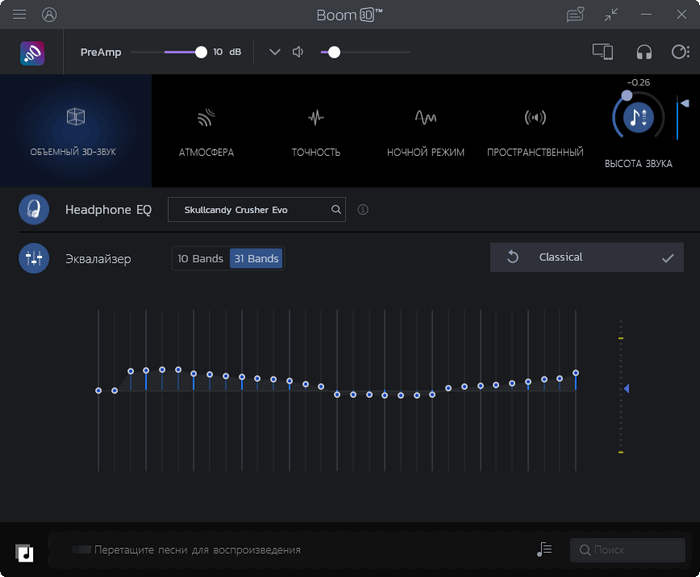Open the hamburger menu

pyautogui.click(x=19, y=15)
